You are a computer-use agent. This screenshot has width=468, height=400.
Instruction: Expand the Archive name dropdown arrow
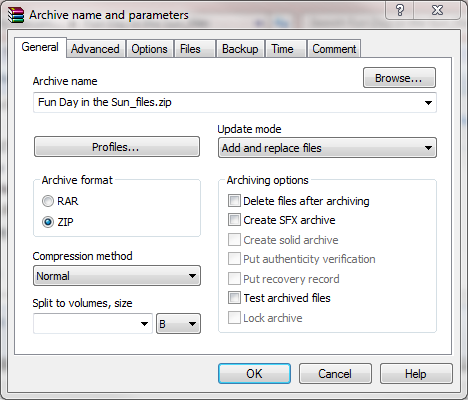428,103
